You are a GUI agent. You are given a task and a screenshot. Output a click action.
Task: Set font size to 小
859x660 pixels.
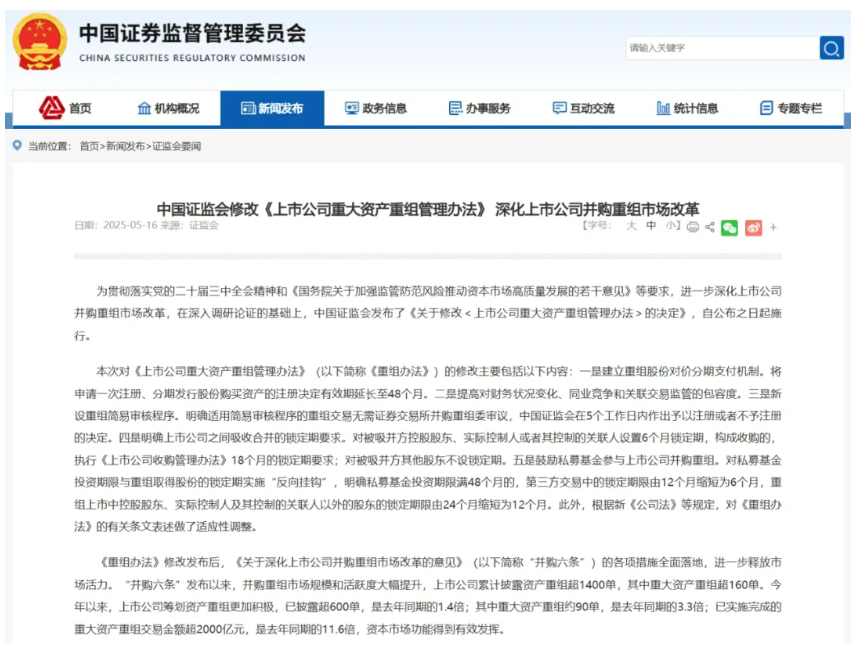(x=671, y=226)
